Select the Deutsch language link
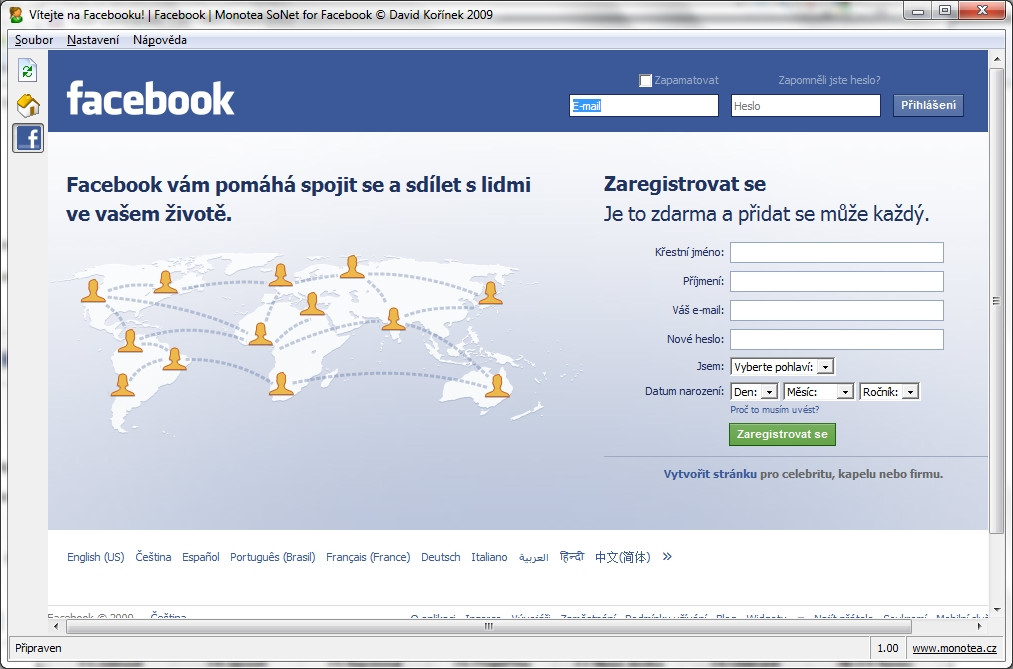Image resolution: width=1013 pixels, height=669 pixels. [441, 557]
